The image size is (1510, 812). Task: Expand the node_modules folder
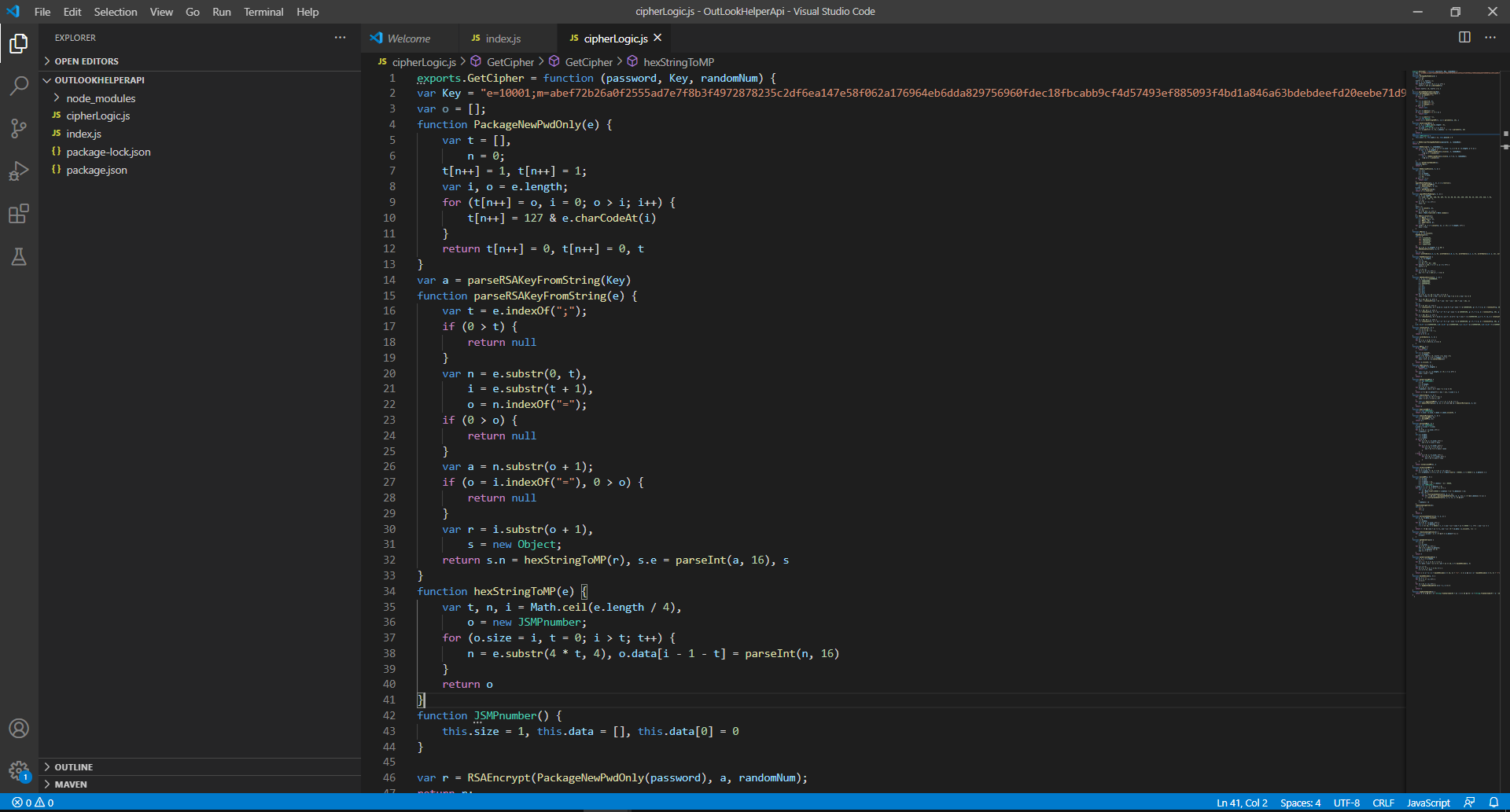[x=101, y=98]
